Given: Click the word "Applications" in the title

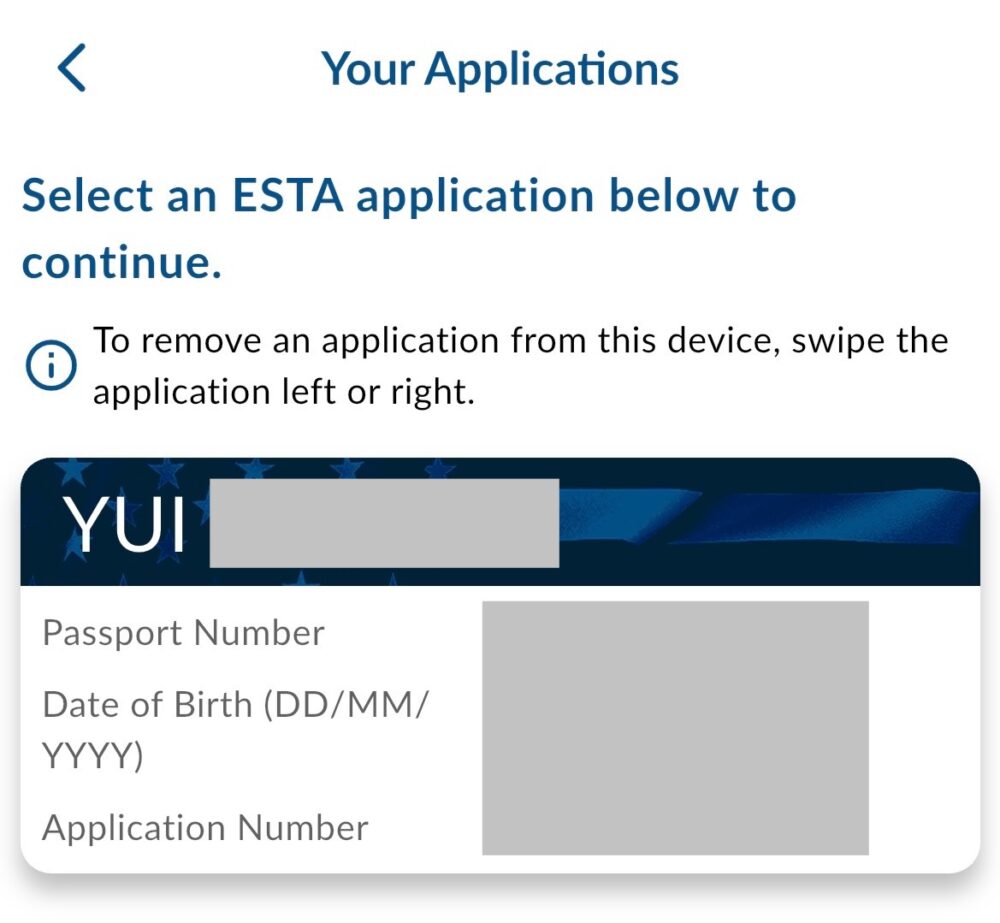Looking at the screenshot, I should click(x=552, y=69).
